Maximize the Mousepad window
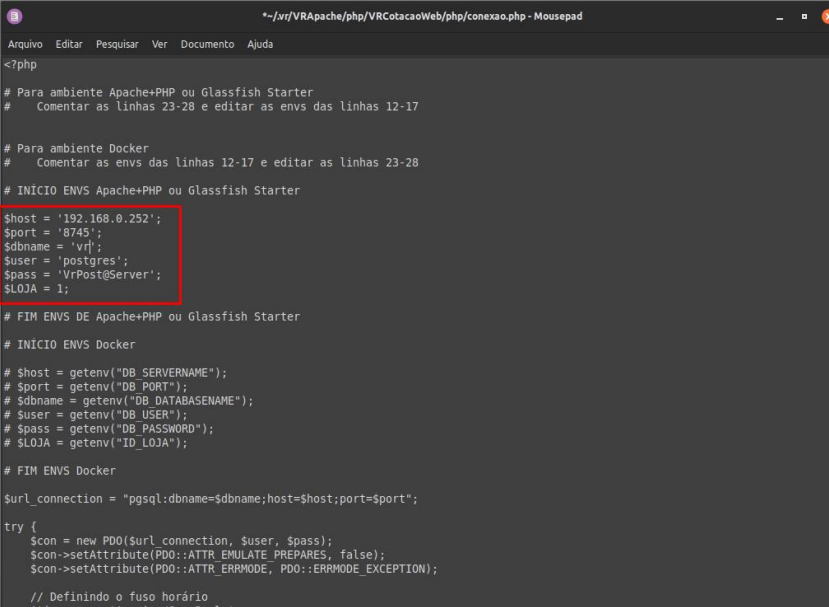Viewport: 829px width, 607px height. pyautogui.click(x=804, y=17)
